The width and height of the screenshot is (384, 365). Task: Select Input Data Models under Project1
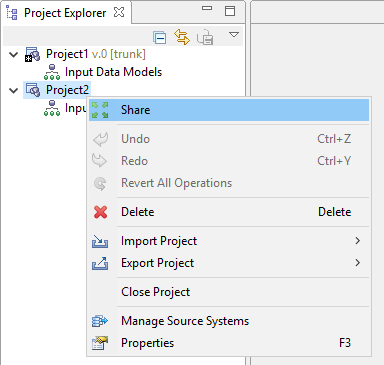113,72
